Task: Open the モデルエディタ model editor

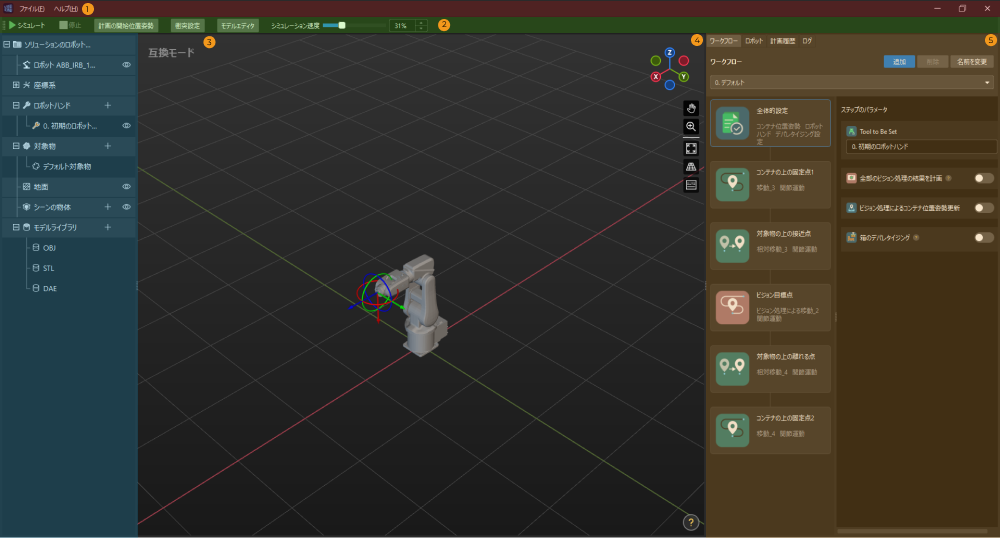Action: [238, 26]
